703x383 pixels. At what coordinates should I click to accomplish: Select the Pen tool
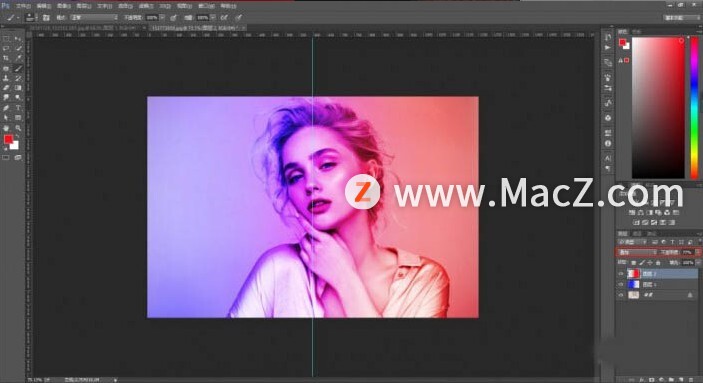click(x=6, y=108)
